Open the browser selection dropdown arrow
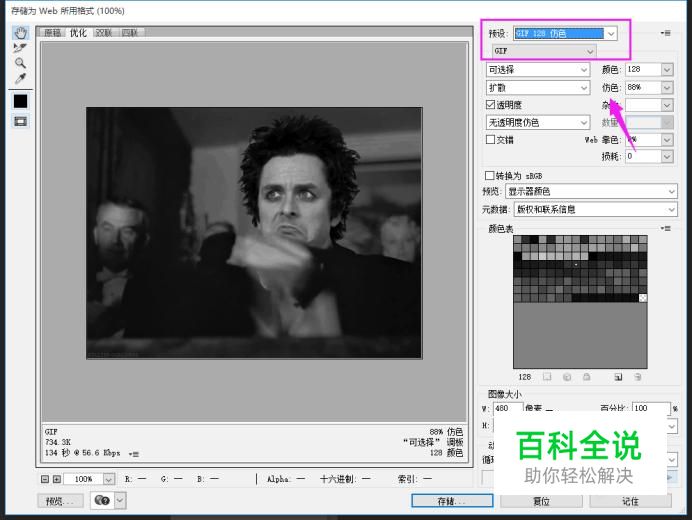The height and width of the screenshot is (520, 692). coord(120,501)
